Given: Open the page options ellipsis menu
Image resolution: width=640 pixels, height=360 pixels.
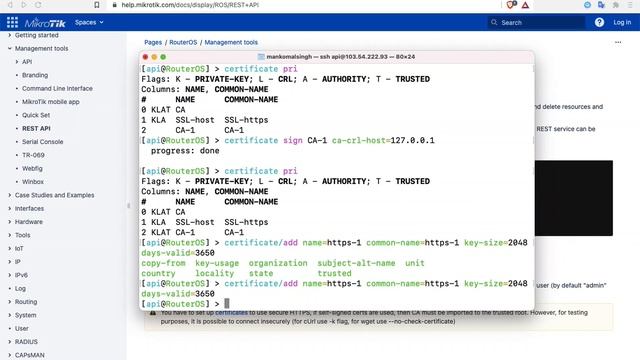Looking at the screenshot, I should 618,42.
